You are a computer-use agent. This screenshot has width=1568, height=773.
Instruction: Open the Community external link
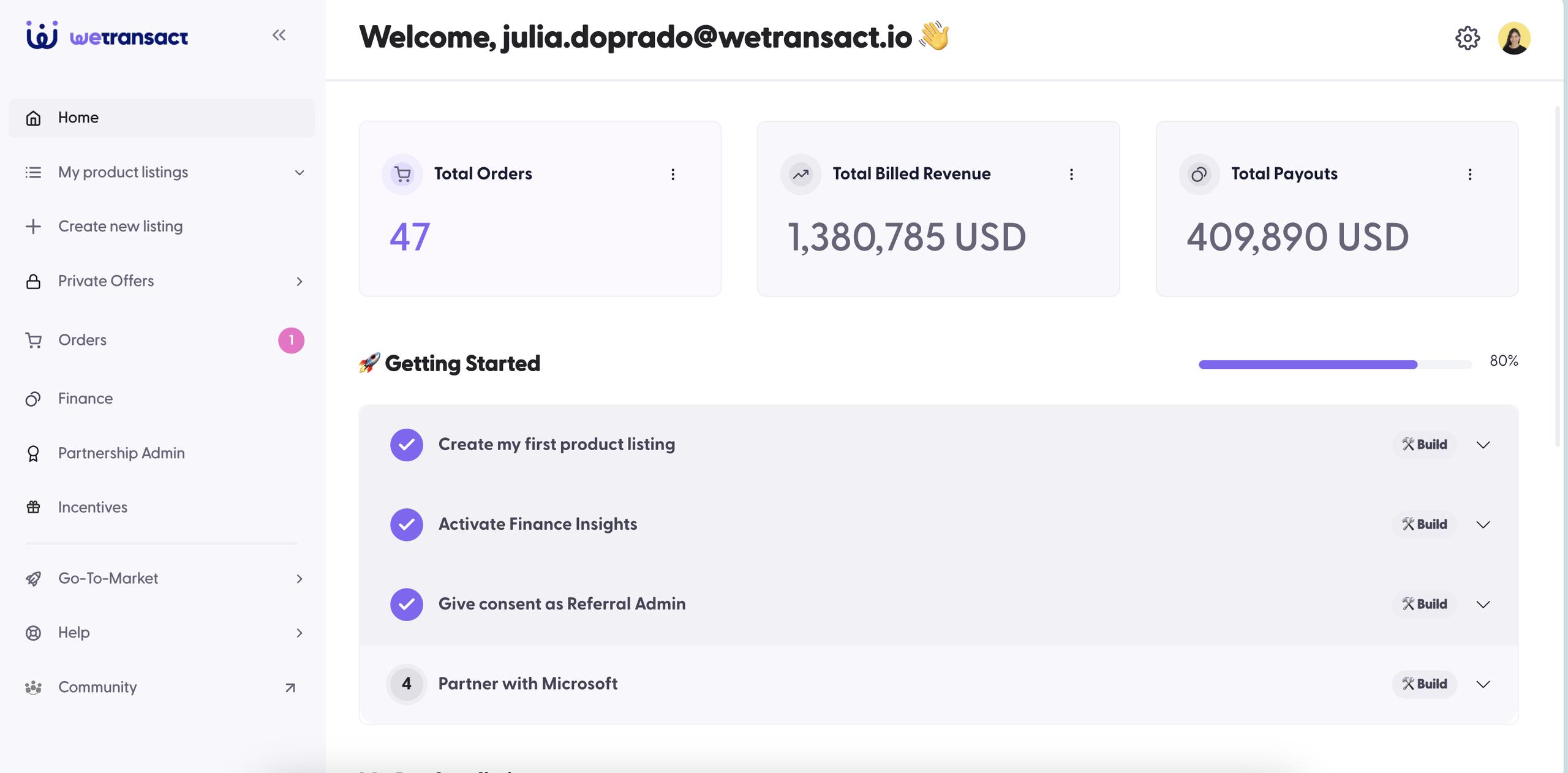pyautogui.click(x=290, y=688)
